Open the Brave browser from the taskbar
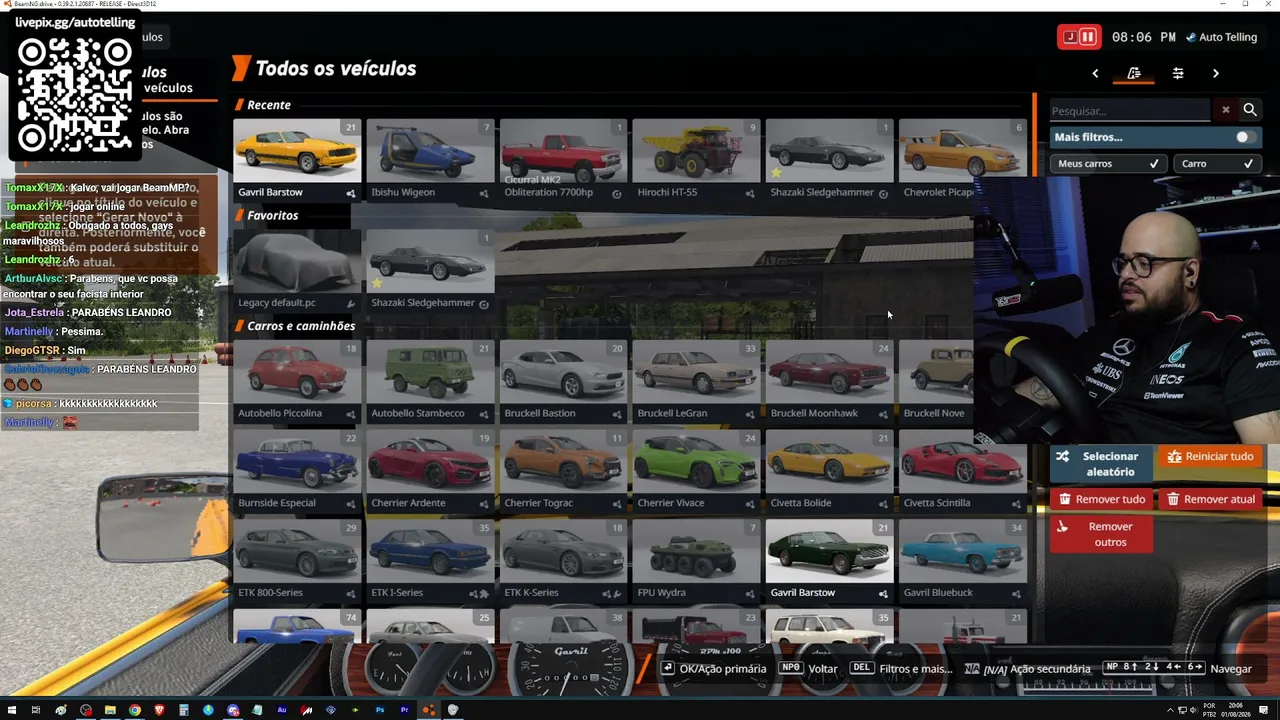The height and width of the screenshot is (720, 1280). (x=159, y=710)
